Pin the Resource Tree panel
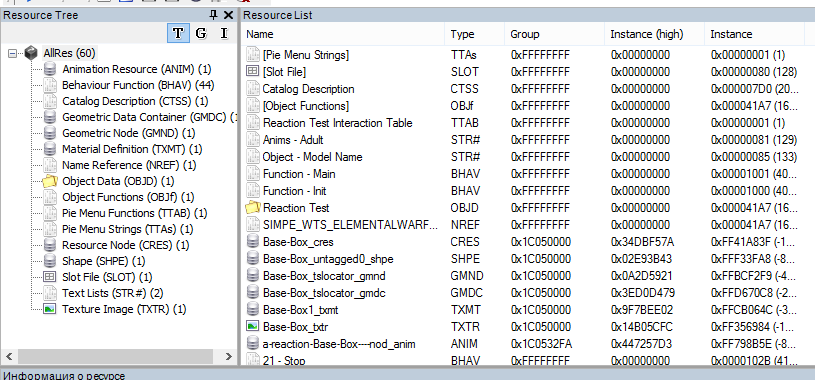815x380 pixels. tap(213, 15)
